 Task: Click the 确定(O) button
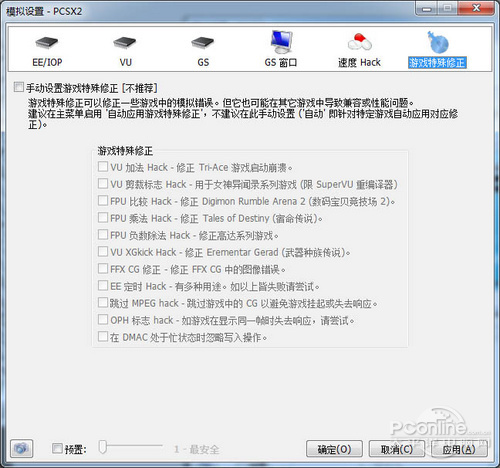pyautogui.click(x=334, y=449)
